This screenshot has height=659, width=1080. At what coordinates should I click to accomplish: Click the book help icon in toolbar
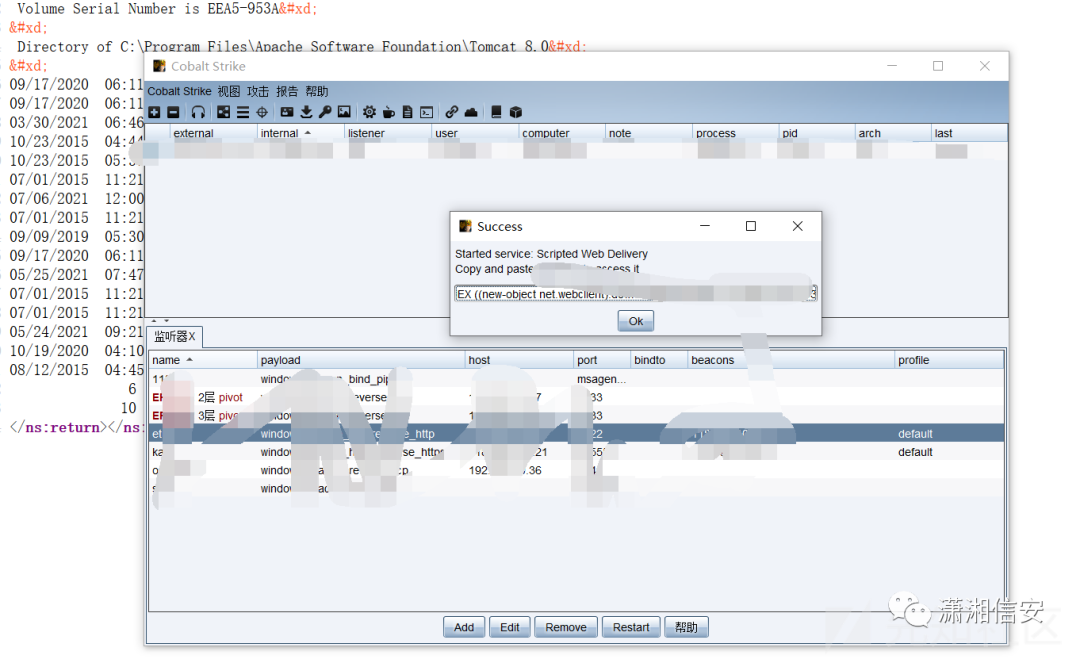[x=496, y=112]
